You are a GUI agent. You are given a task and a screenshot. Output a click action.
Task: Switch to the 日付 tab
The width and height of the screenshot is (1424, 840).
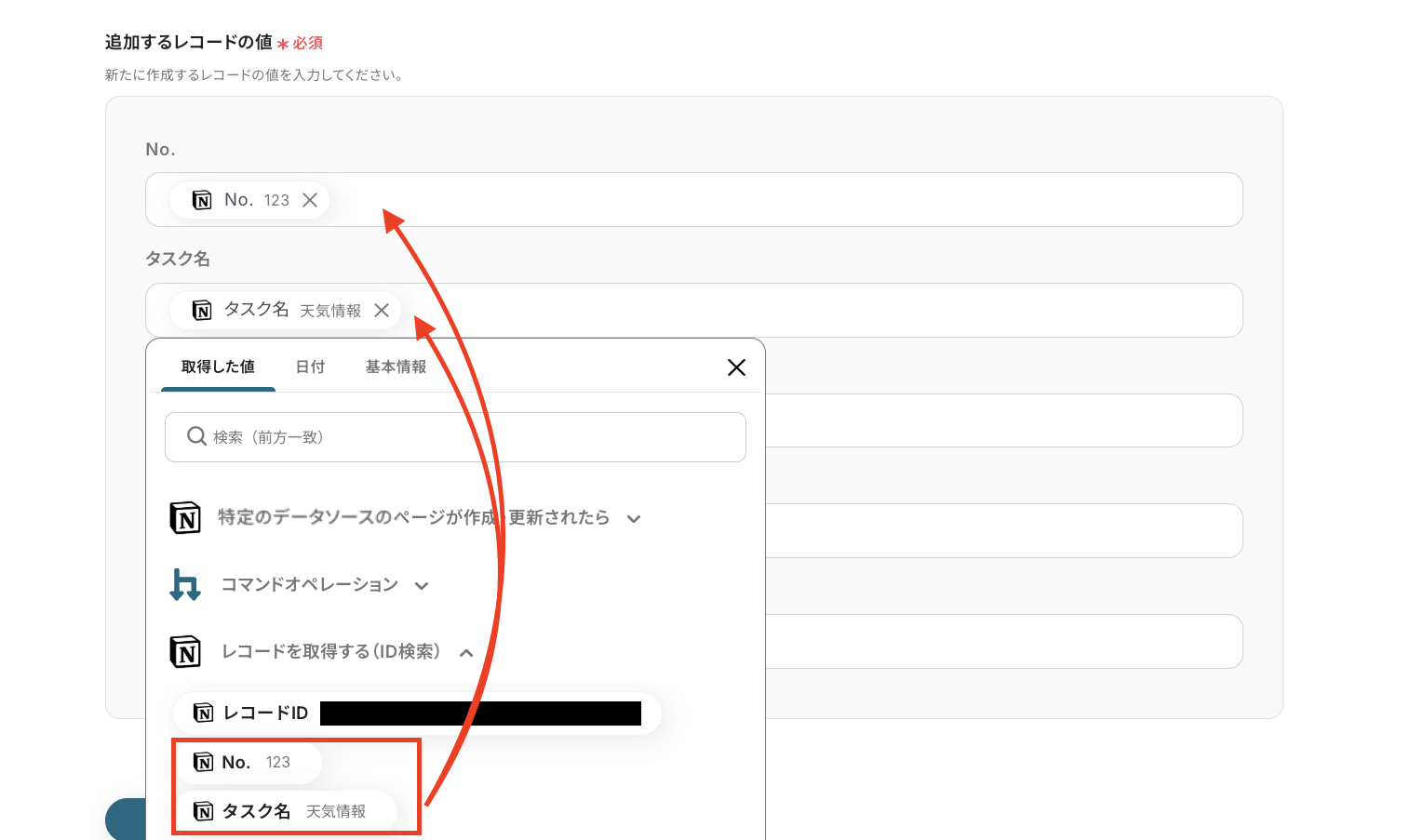[x=310, y=367]
